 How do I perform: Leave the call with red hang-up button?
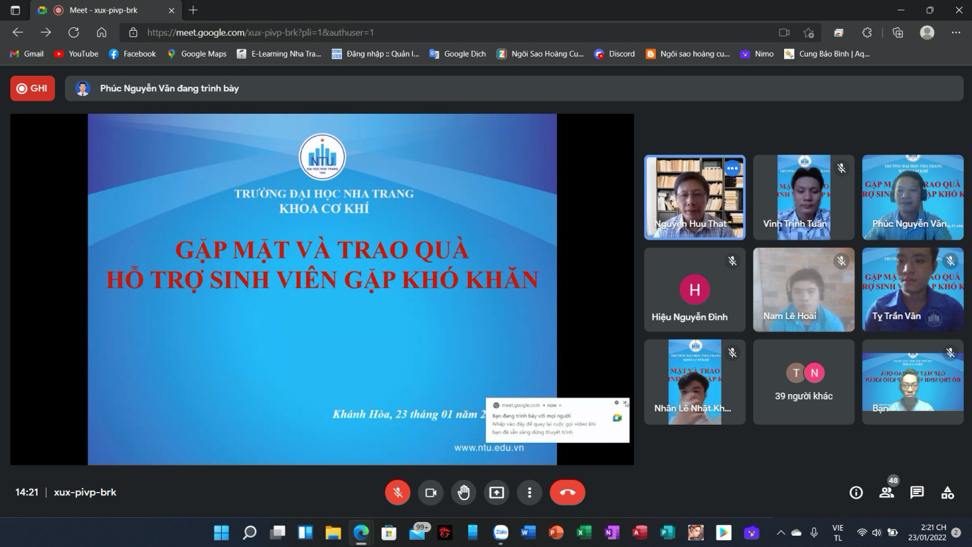pos(567,492)
